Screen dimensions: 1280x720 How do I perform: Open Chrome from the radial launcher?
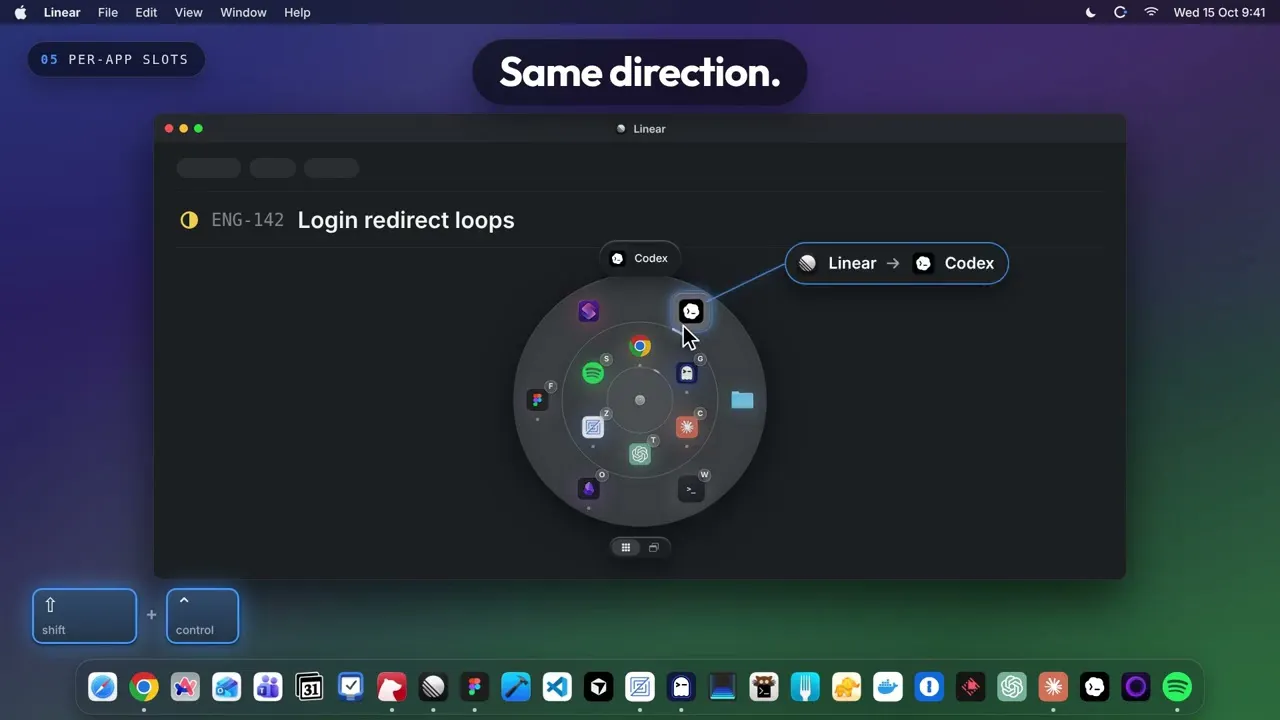pyautogui.click(x=640, y=346)
